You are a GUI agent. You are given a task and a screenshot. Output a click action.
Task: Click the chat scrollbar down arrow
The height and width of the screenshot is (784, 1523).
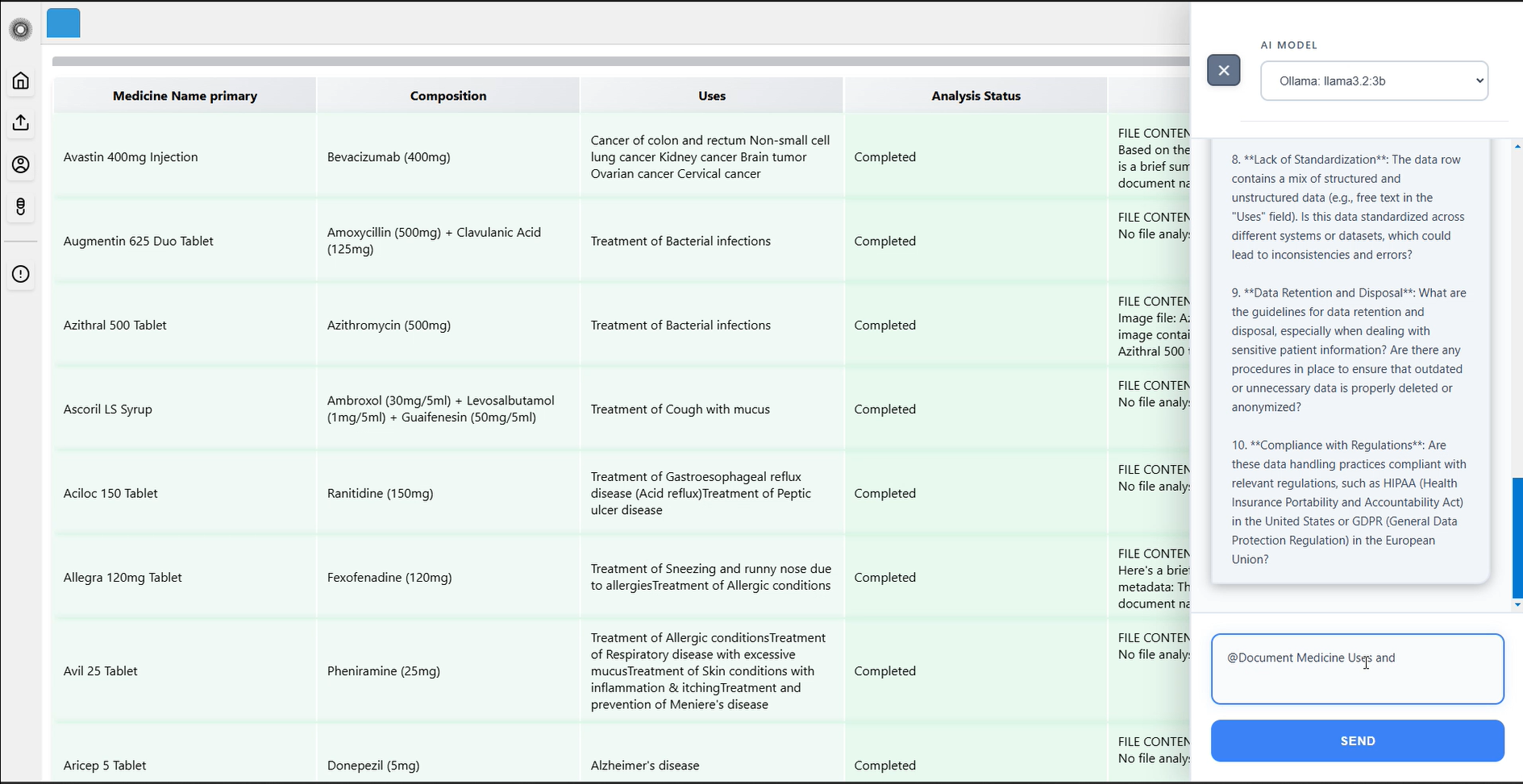click(1517, 604)
